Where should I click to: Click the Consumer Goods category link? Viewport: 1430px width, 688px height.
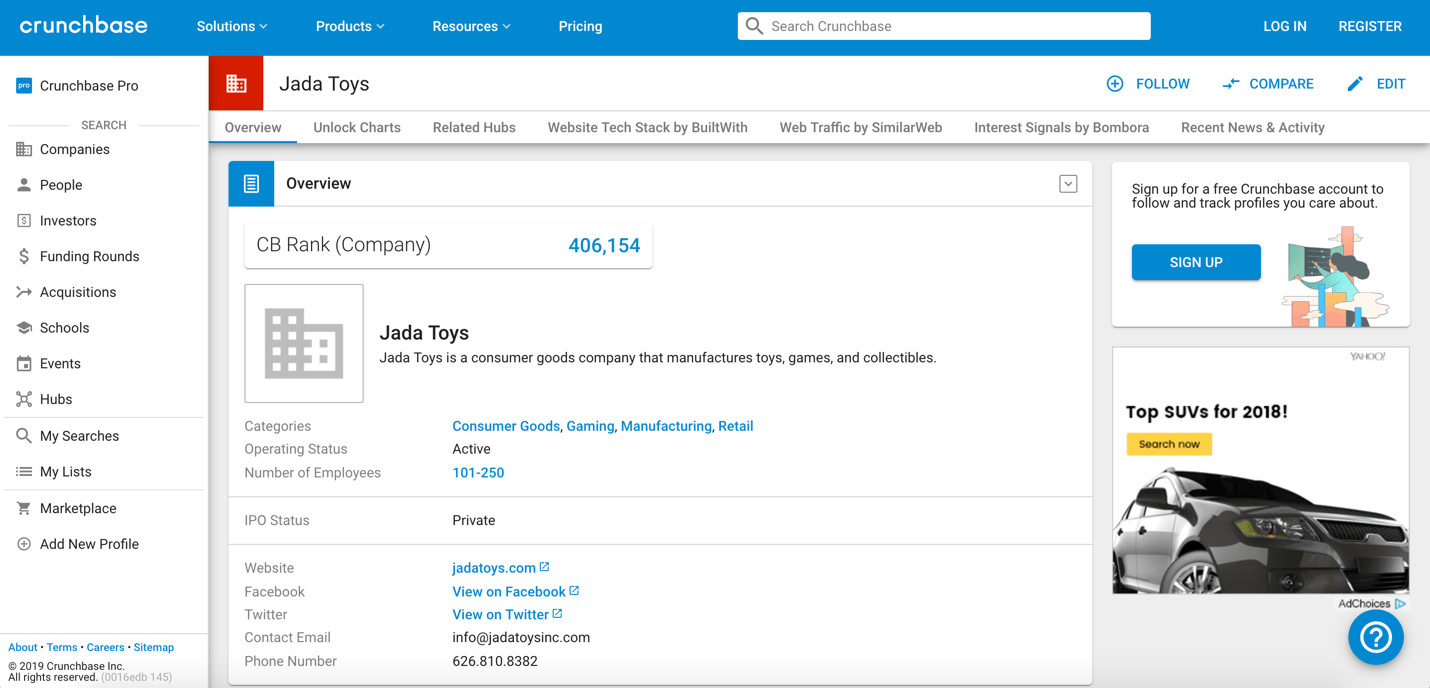[x=506, y=426]
